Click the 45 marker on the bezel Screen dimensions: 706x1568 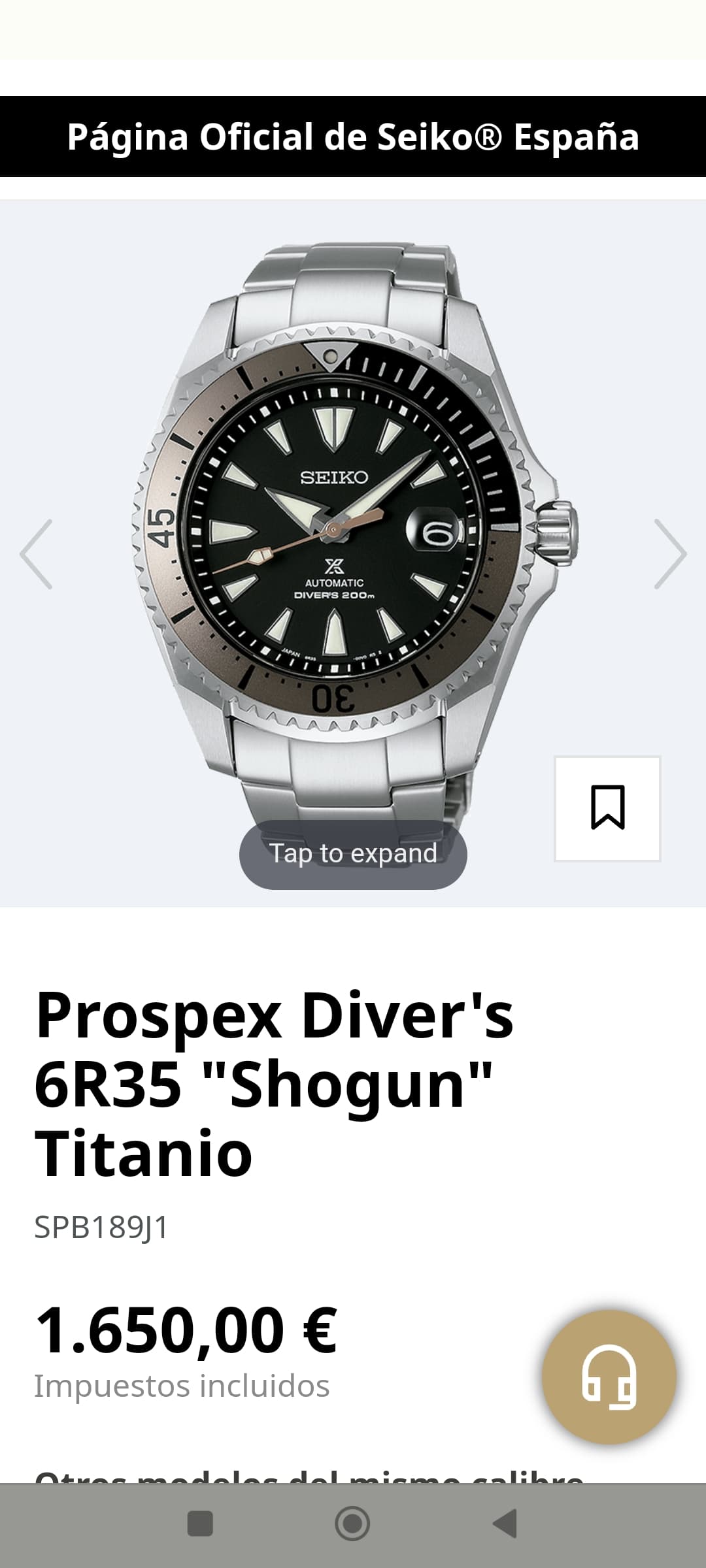(161, 528)
